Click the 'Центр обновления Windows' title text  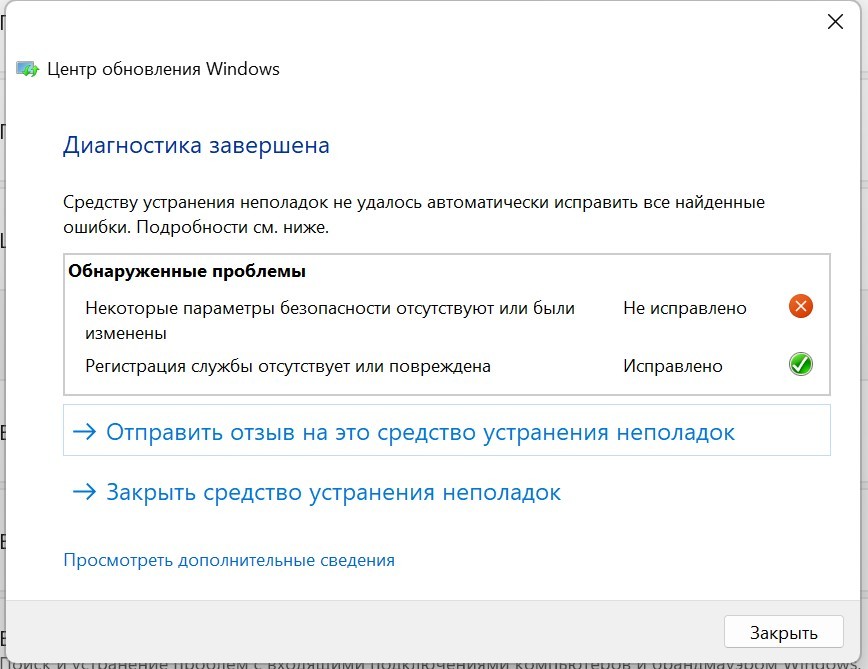click(x=163, y=69)
